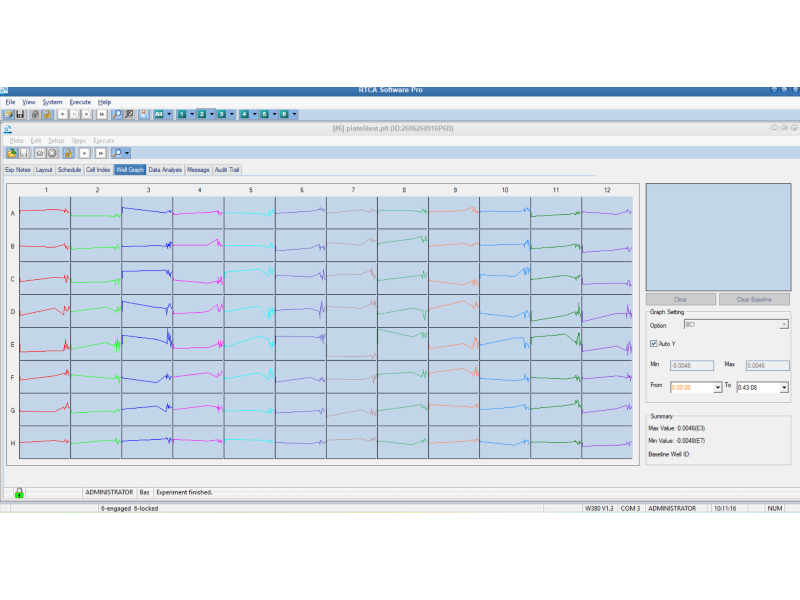The height and width of the screenshot is (600, 800).
Task: Click the green lock icon in status bar
Action: [x=19, y=493]
